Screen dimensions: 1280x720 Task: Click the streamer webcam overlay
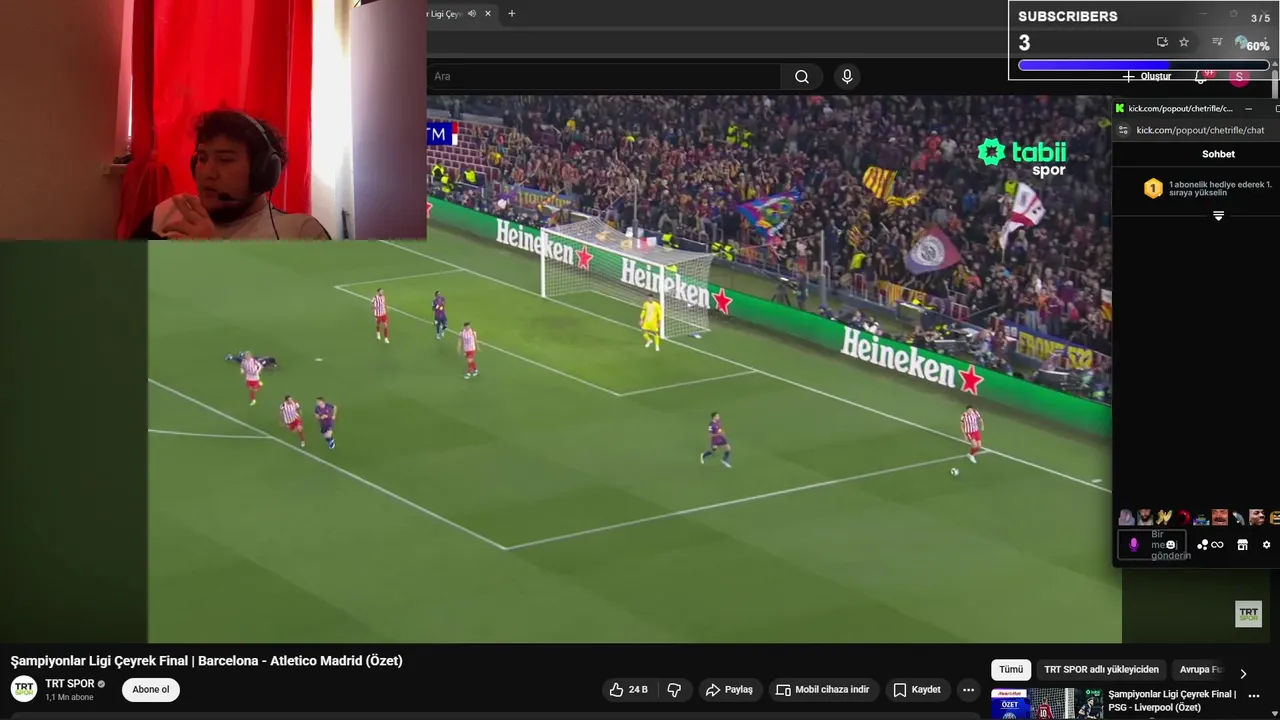pyautogui.click(x=213, y=120)
